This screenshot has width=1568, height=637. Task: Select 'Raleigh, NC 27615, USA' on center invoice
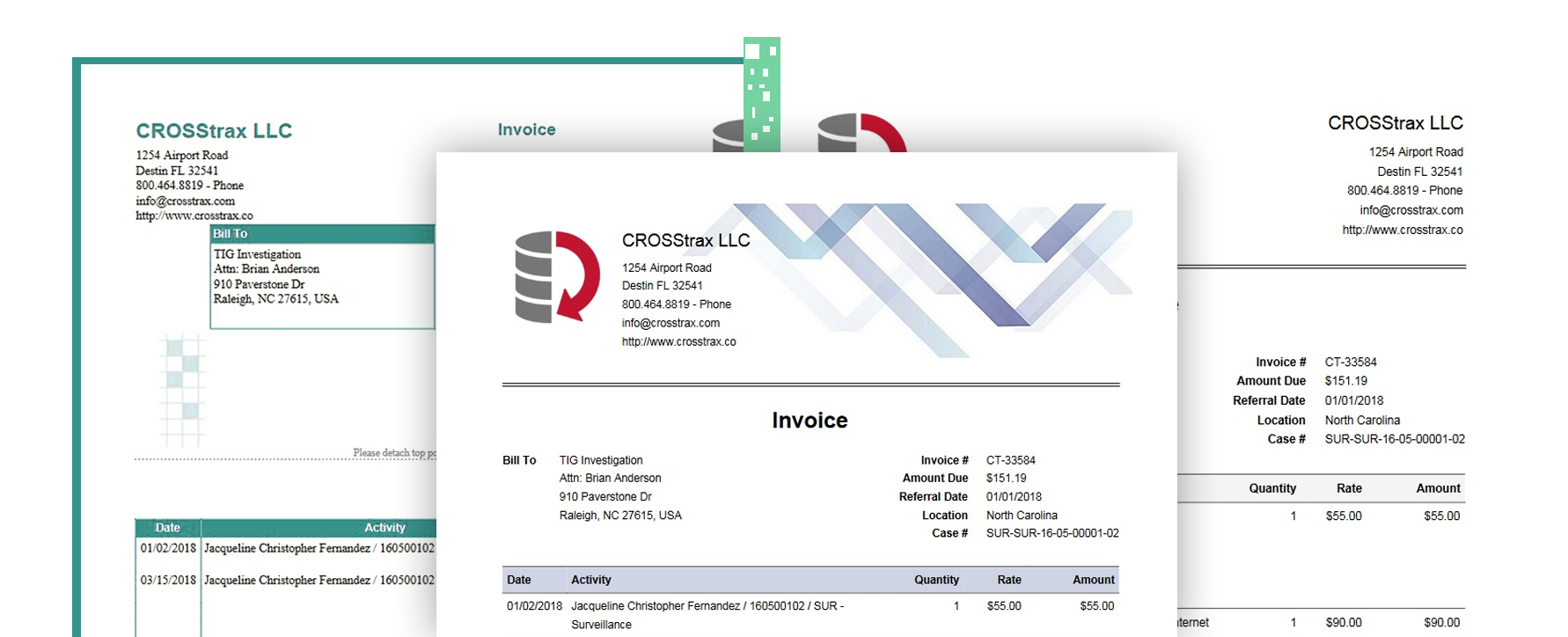[x=620, y=516]
